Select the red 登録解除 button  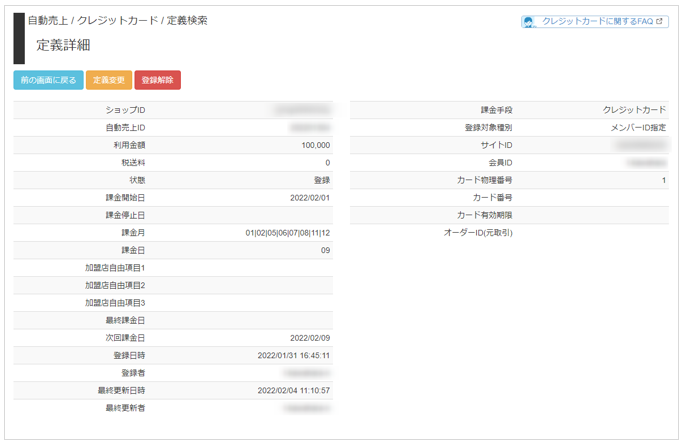pos(158,80)
